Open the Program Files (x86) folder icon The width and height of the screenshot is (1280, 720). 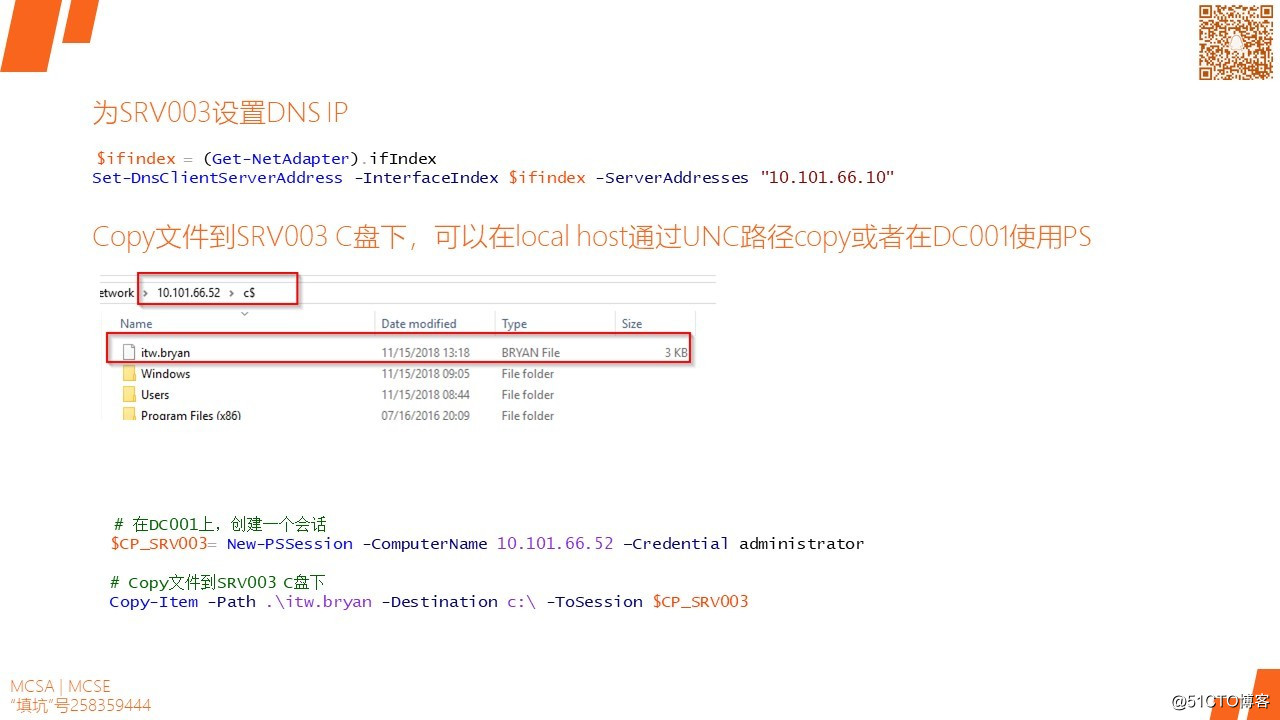click(x=128, y=414)
